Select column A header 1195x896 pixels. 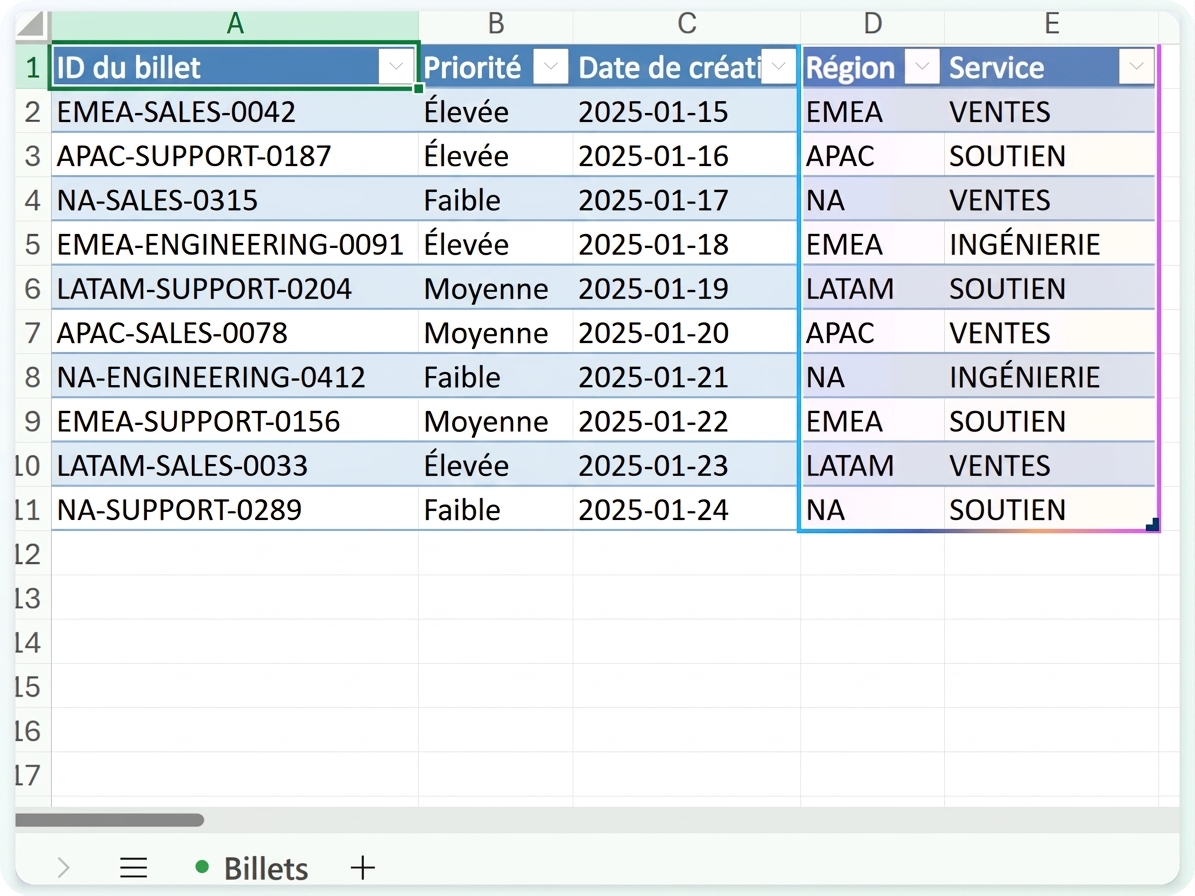pos(235,24)
